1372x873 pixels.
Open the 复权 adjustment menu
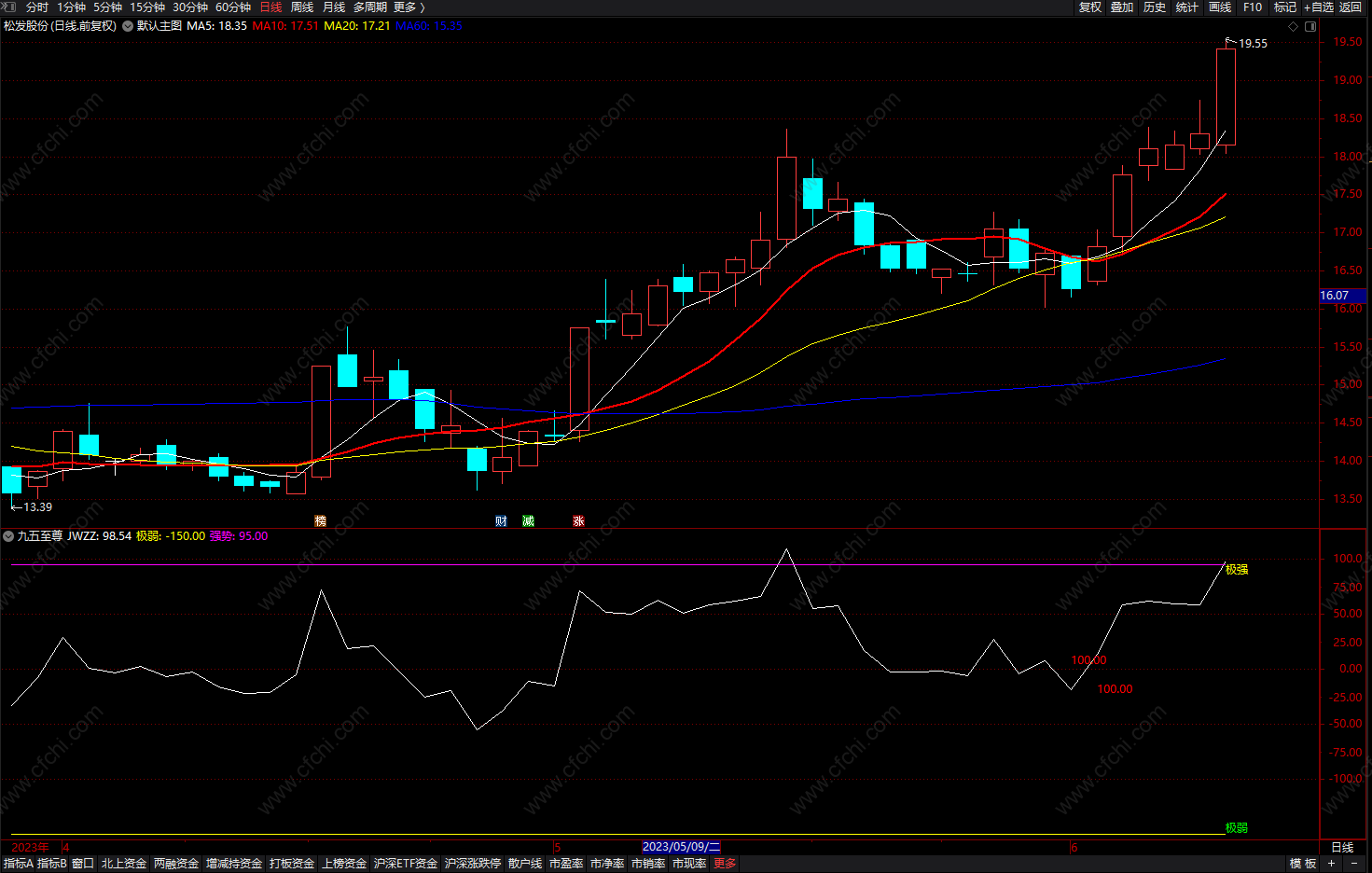tap(1090, 7)
